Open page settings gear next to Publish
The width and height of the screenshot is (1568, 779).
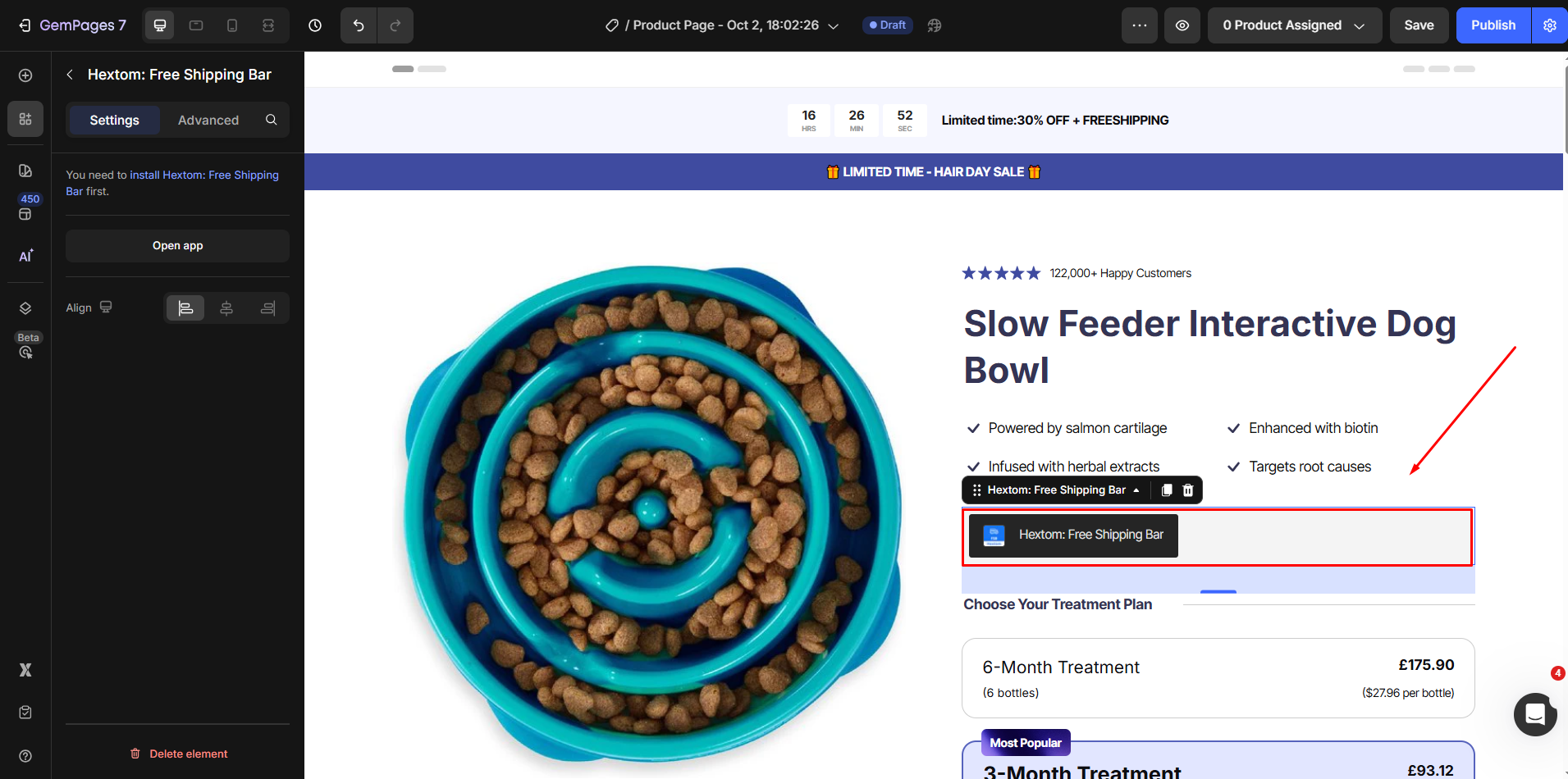[1550, 25]
